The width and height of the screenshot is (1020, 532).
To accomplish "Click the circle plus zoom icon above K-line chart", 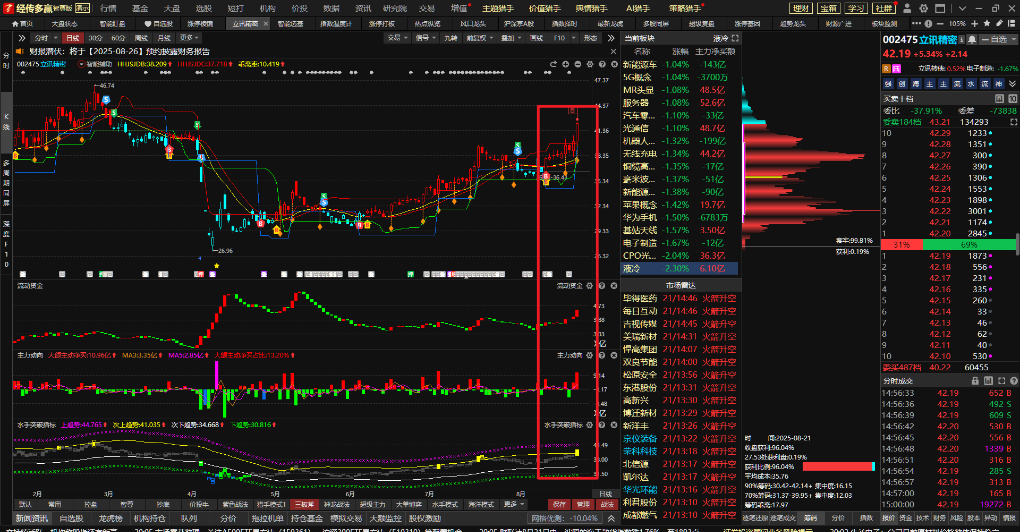I will pyautogui.click(x=565, y=64).
